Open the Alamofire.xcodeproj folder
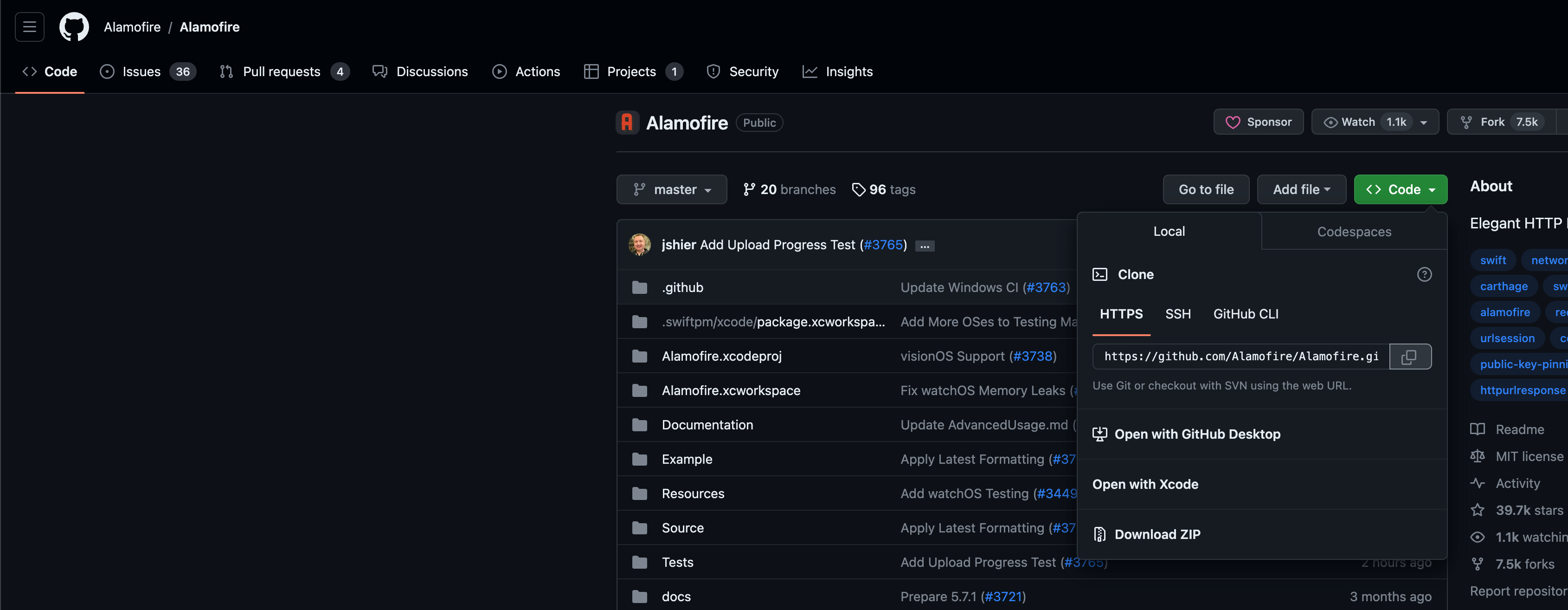Screen dimensions: 1568x610 [x=721, y=356]
